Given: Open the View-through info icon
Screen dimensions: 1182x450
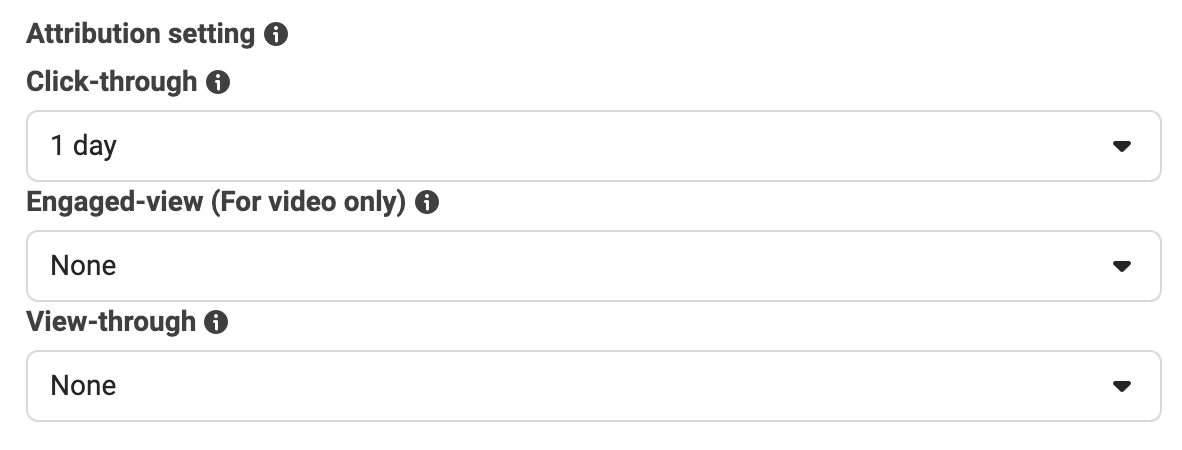Looking at the screenshot, I should point(216,322).
